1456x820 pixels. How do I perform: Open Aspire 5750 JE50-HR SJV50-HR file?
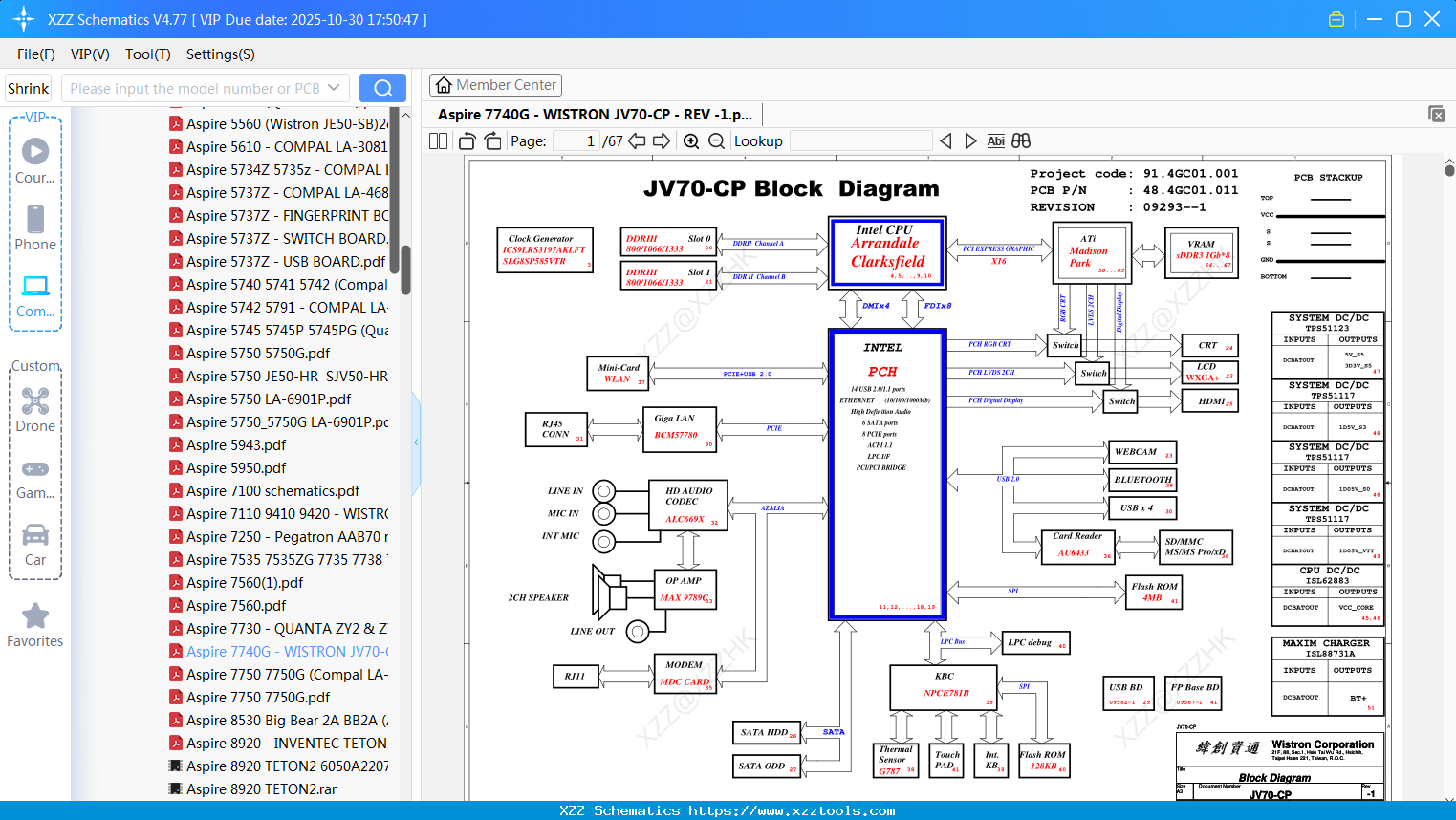tap(287, 376)
